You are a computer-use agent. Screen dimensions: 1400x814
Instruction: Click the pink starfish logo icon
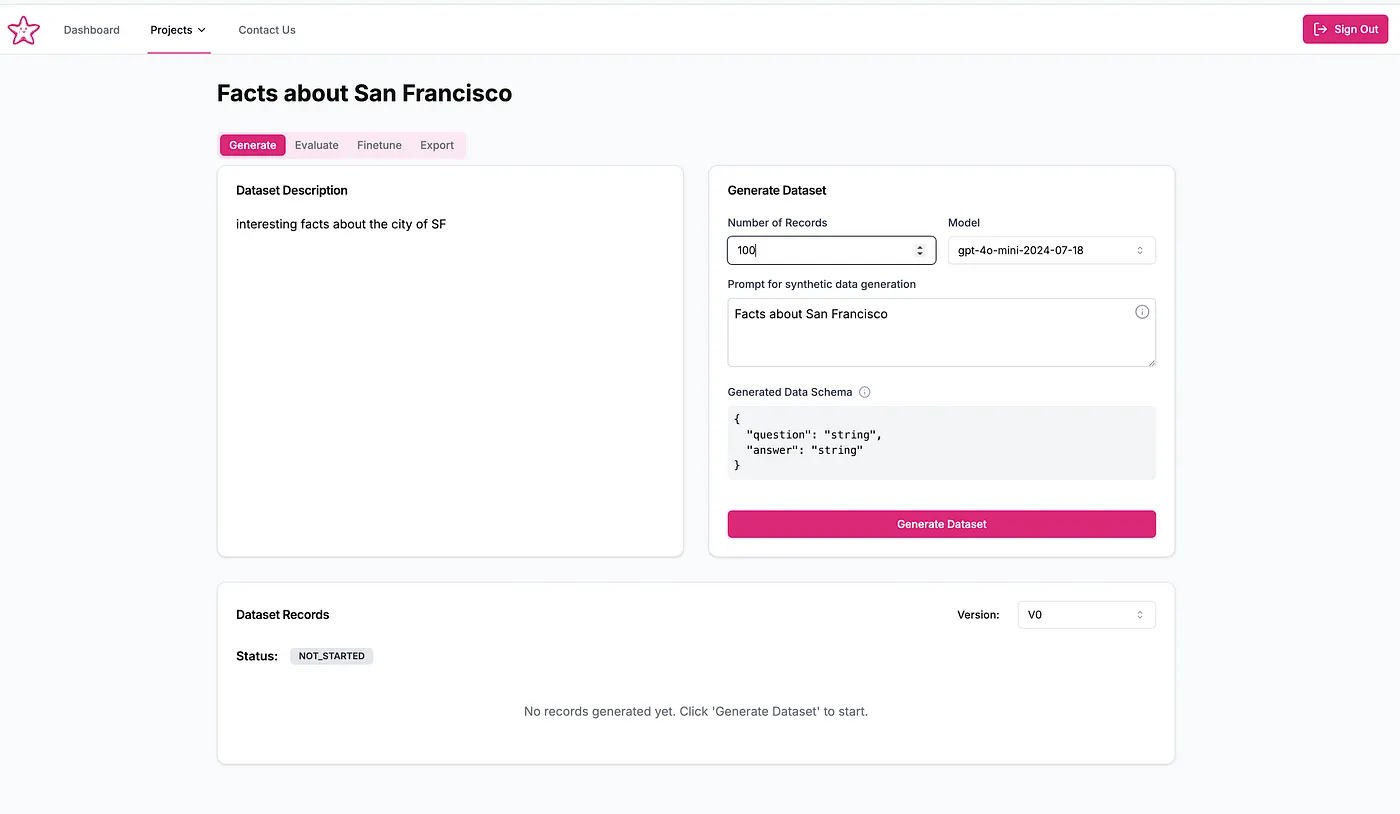[23, 30]
